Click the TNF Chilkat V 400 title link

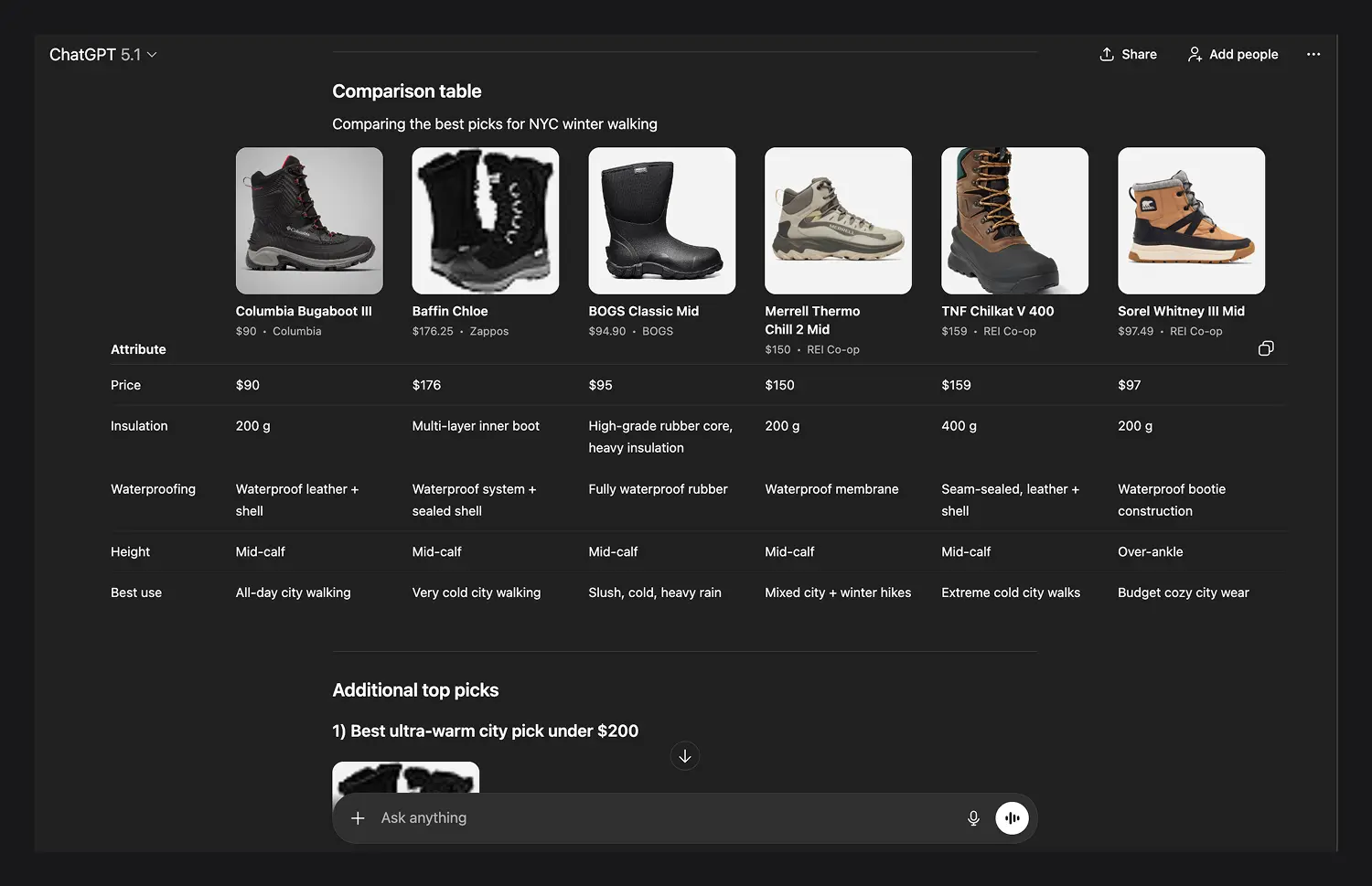(998, 312)
